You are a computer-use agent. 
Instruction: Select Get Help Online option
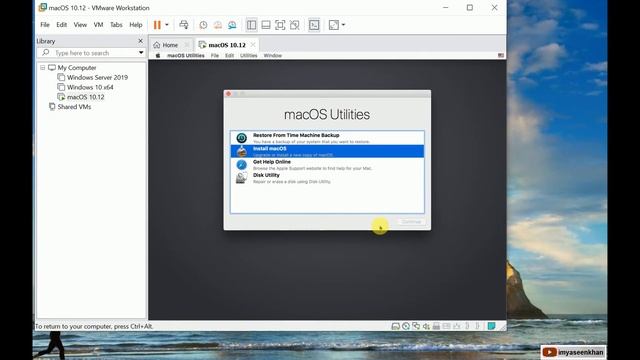pyautogui.click(x=327, y=164)
